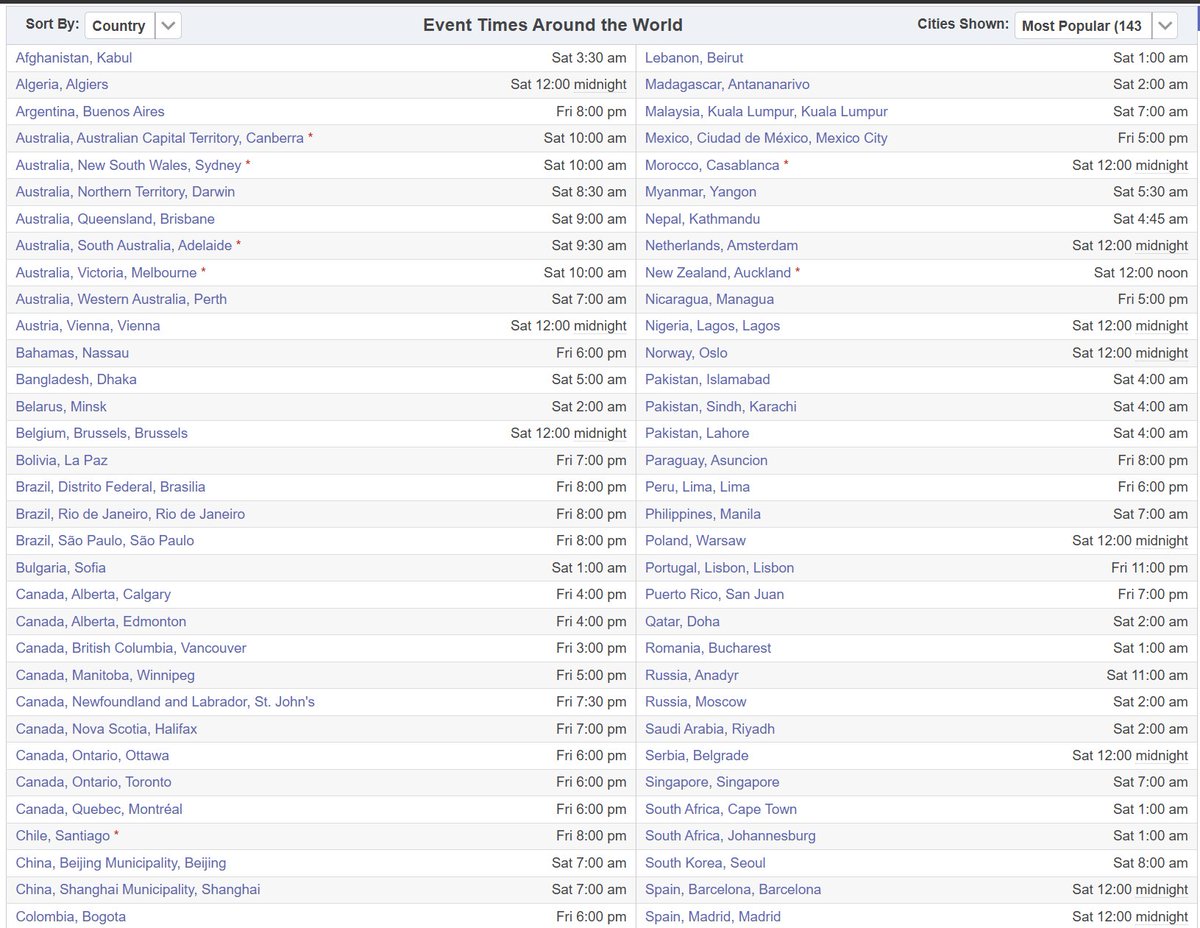Screen dimensions: 1200x928
Task: Open the China, Shanghai Municipality link
Action: click(138, 890)
